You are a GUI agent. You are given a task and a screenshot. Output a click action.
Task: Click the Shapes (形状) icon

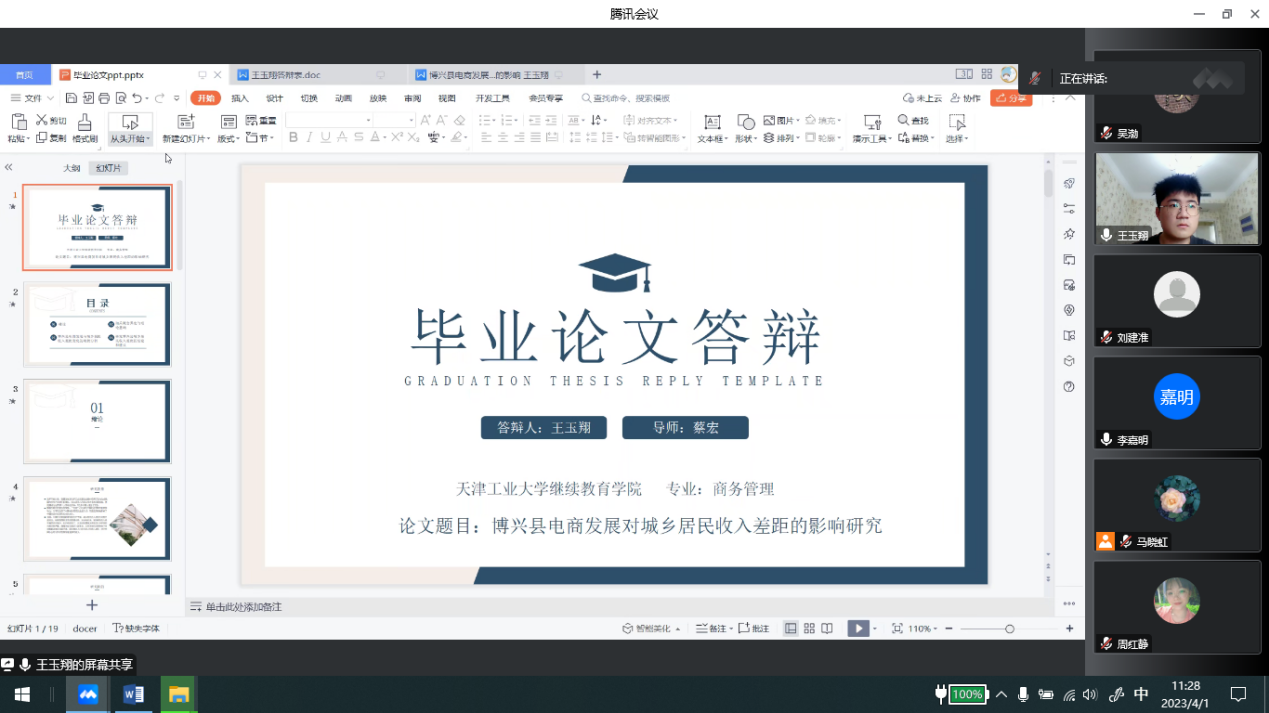pyautogui.click(x=745, y=122)
